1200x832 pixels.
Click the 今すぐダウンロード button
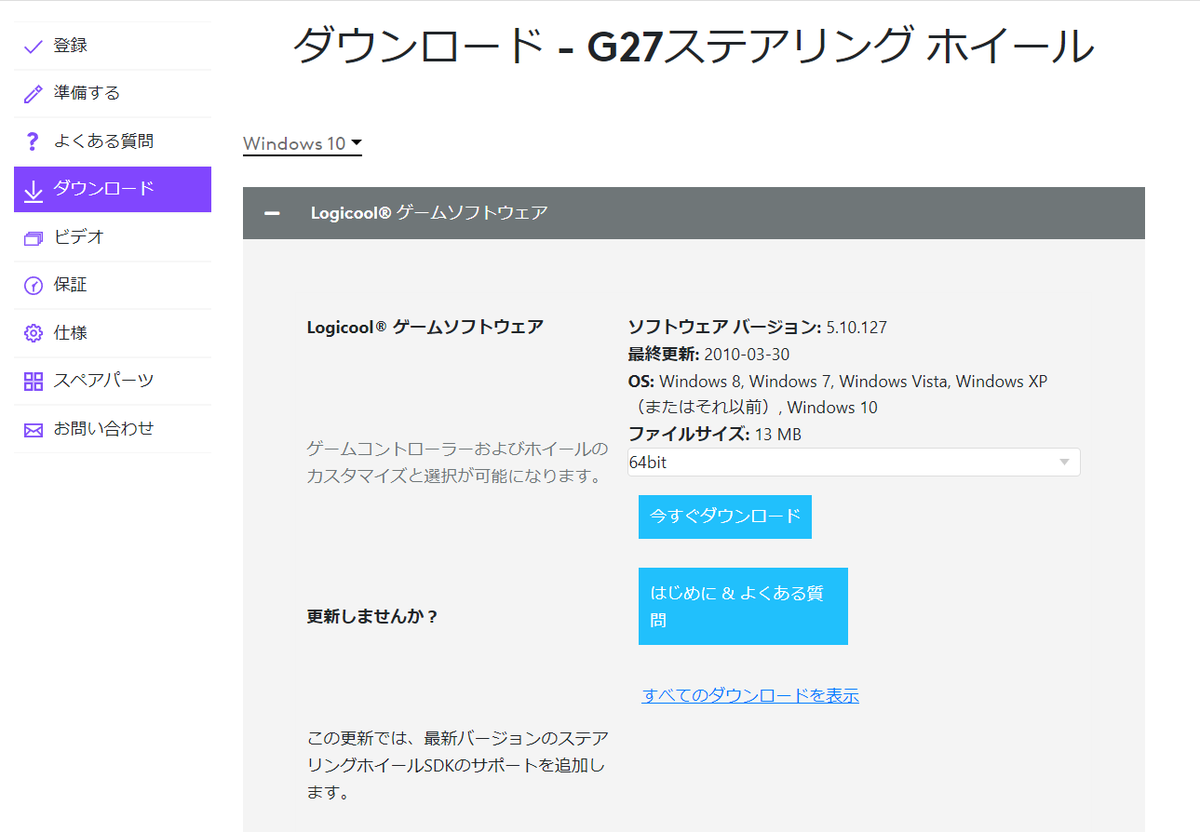coord(725,516)
